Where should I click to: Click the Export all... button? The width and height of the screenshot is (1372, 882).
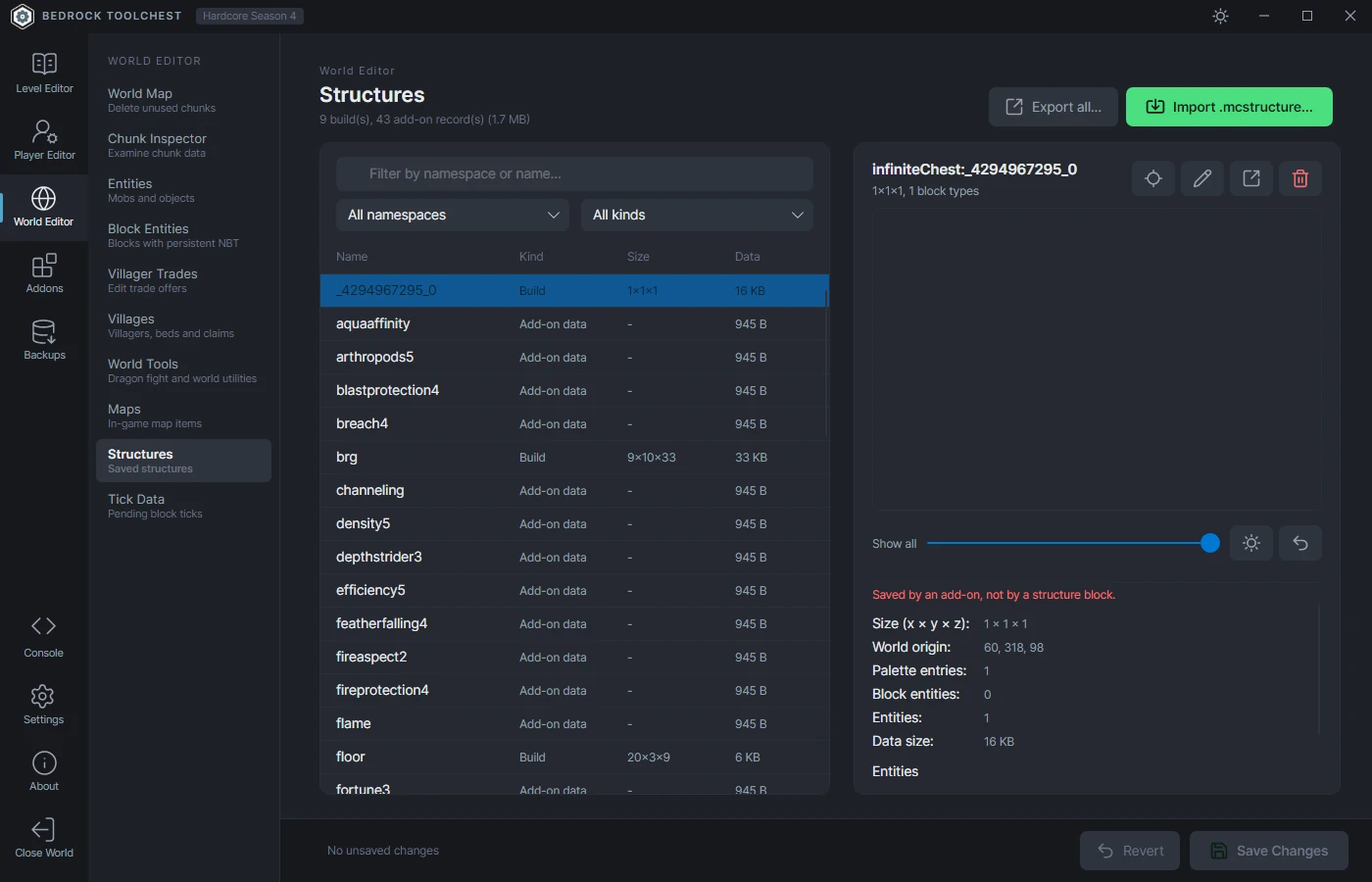[x=1053, y=107]
